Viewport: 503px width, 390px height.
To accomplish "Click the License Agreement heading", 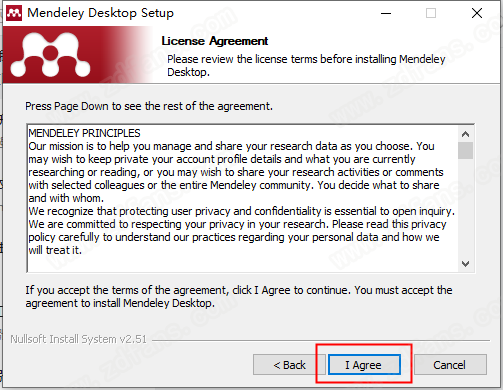I will [x=215, y=41].
